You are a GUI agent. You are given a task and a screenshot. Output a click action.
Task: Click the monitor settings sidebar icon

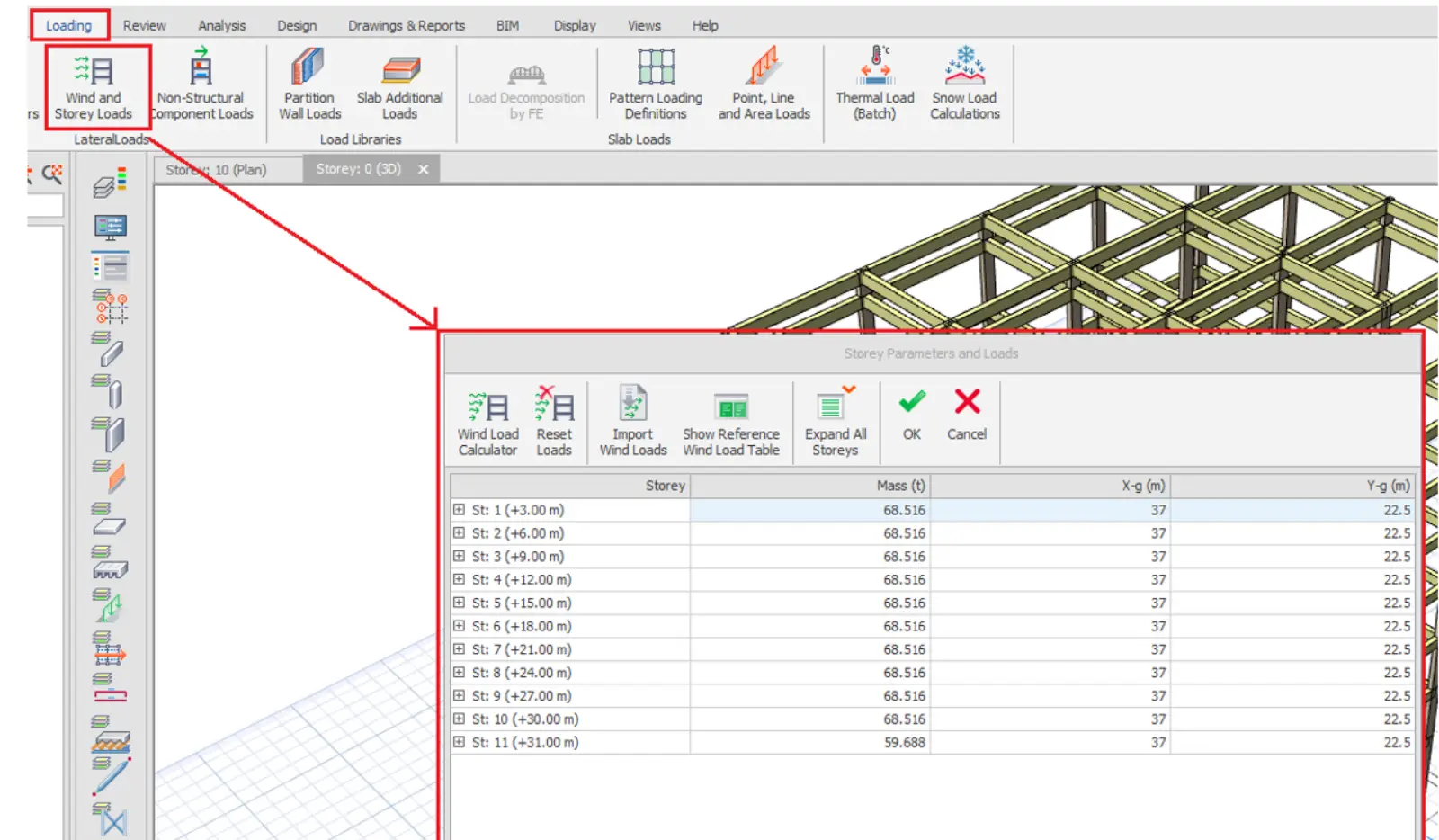point(111,227)
